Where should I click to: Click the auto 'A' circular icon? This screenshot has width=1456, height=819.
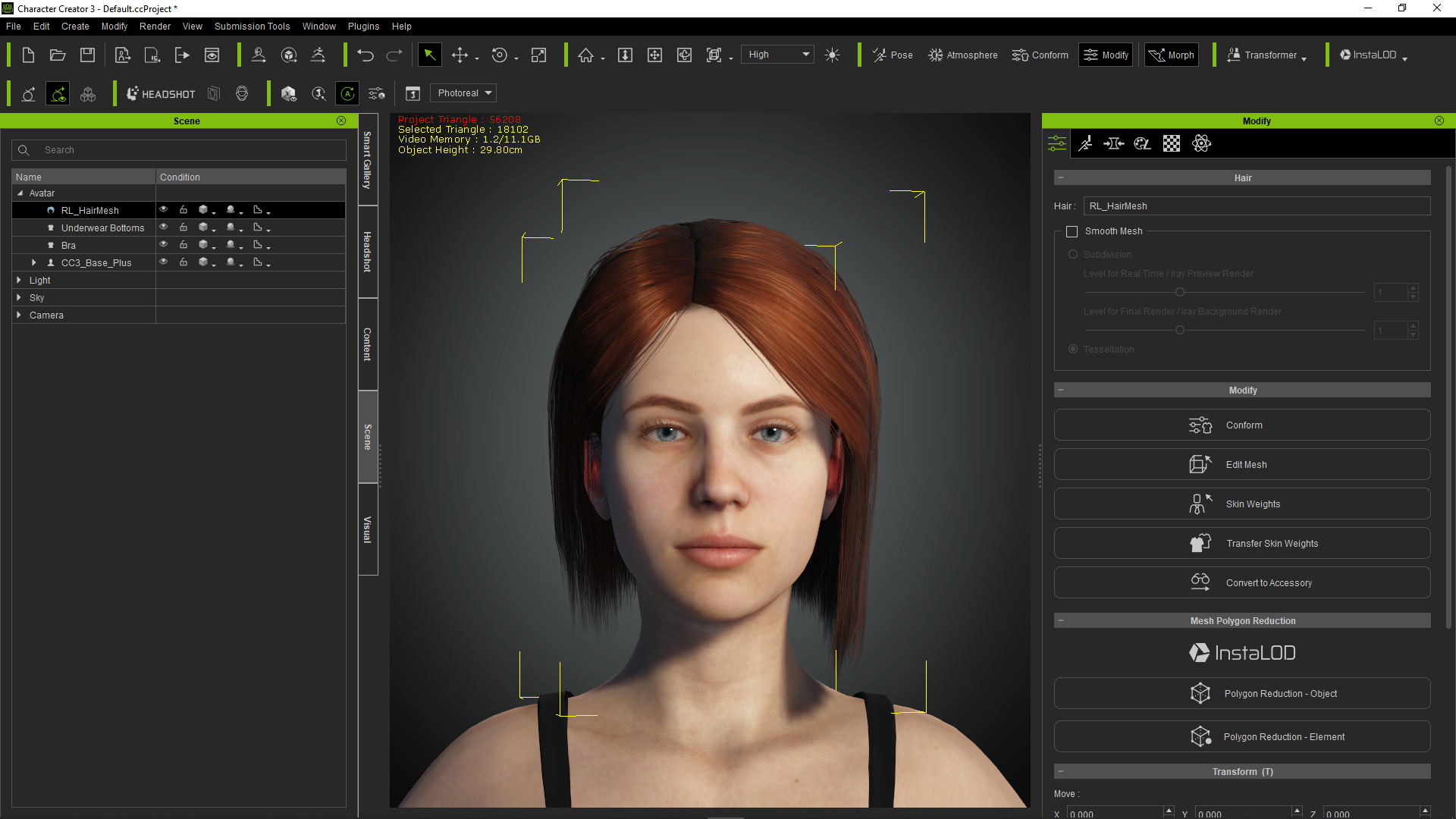347,93
